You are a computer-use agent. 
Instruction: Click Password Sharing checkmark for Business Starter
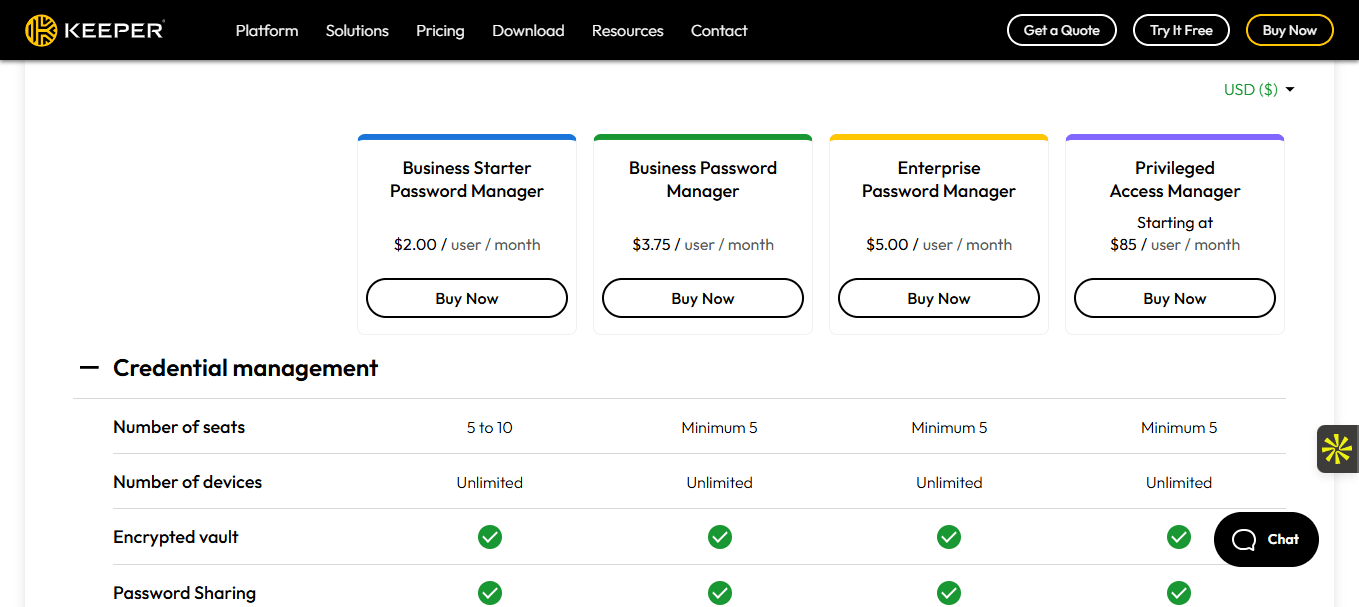point(489,593)
